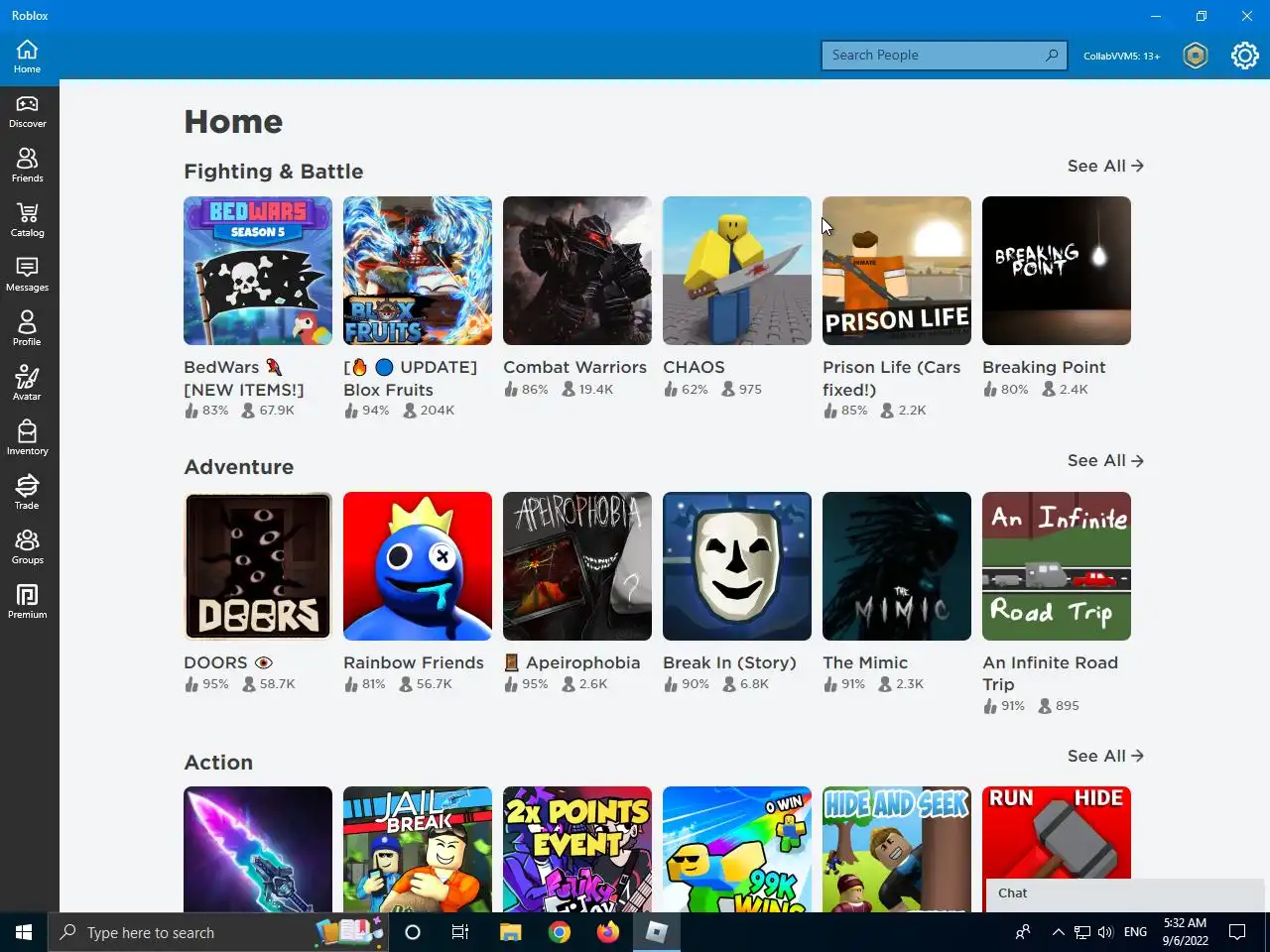The width and height of the screenshot is (1270, 952).
Task: Open the CHAOS game thumbnail
Action: pos(737,271)
